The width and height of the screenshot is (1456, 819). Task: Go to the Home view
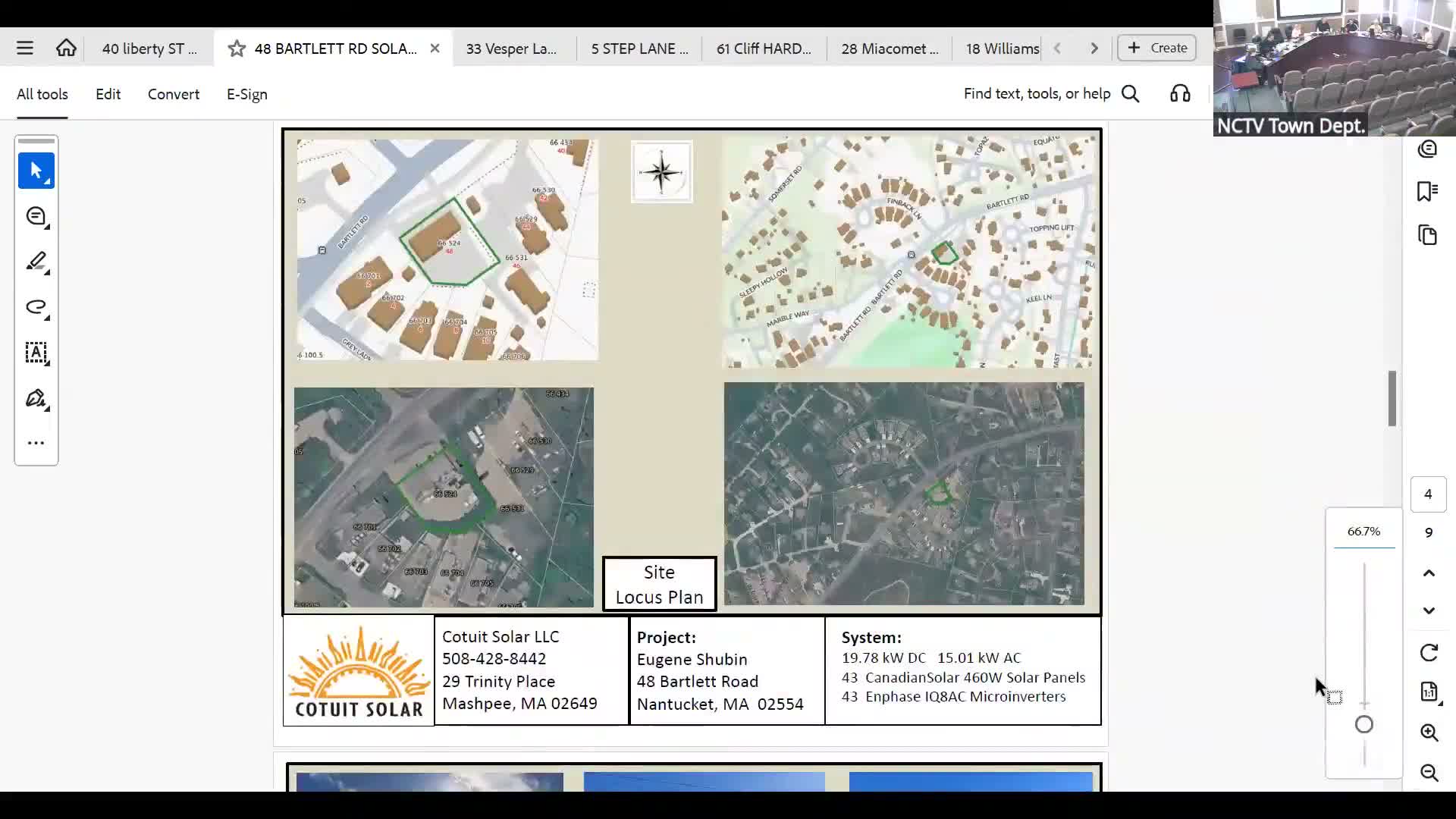tap(66, 49)
